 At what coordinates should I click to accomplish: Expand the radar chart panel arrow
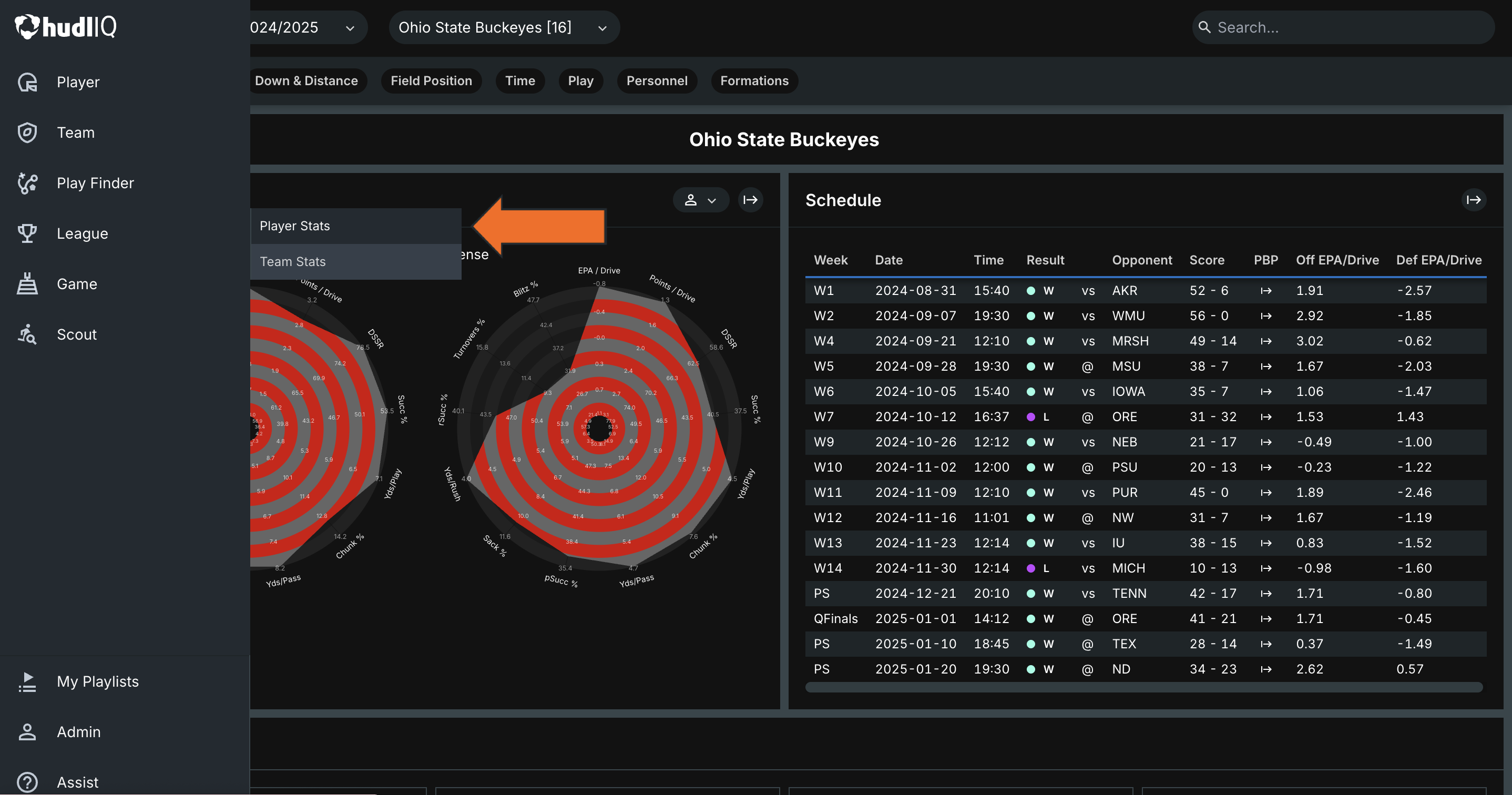coord(750,200)
